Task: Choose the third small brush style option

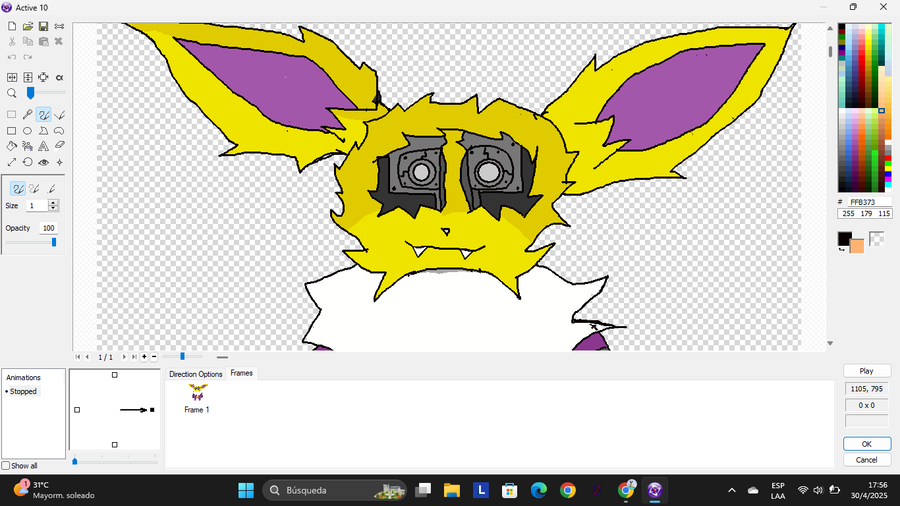Action: coord(51,188)
